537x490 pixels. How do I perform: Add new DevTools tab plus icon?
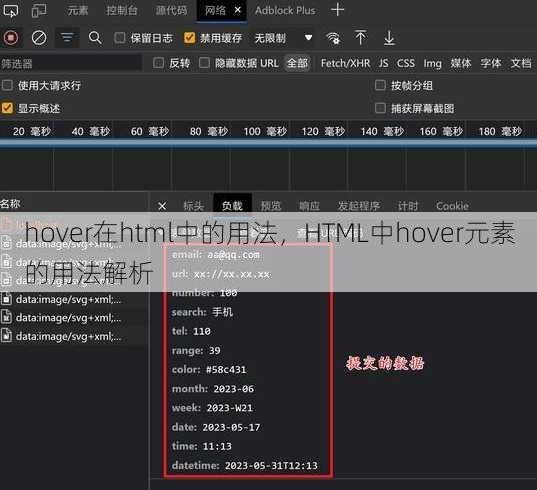click(338, 10)
